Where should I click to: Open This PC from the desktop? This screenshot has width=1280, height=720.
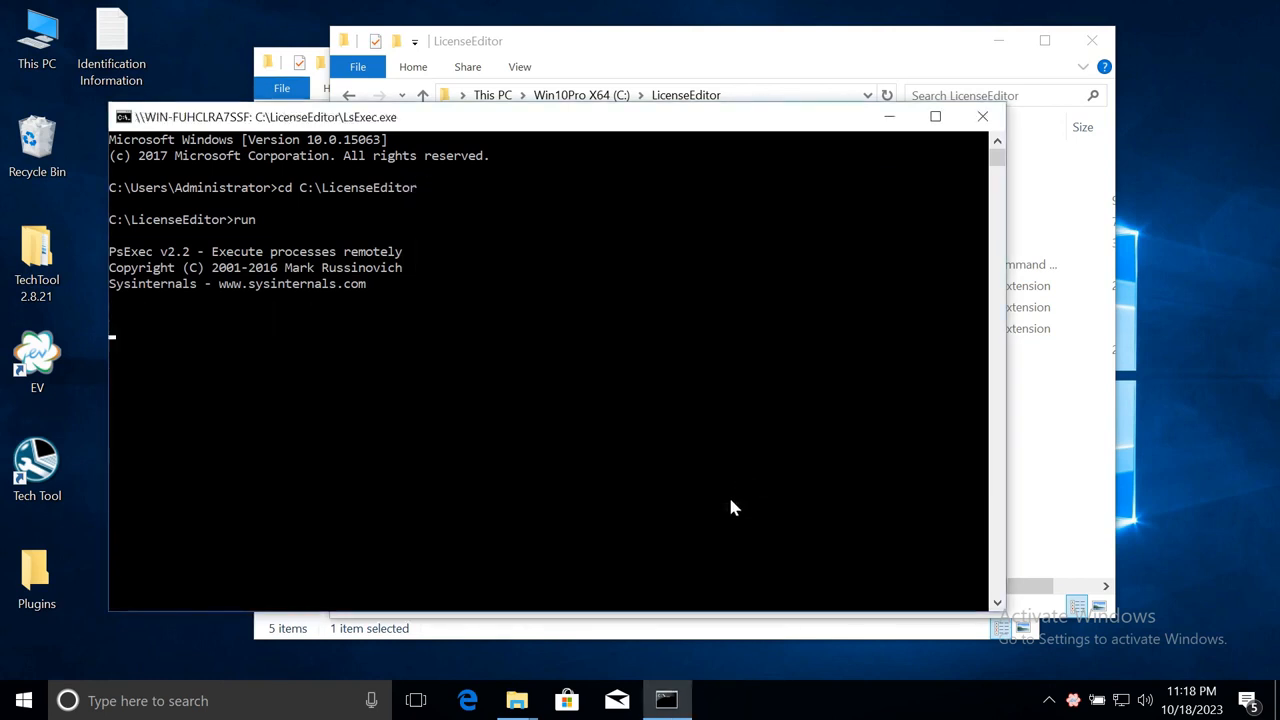click(37, 33)
